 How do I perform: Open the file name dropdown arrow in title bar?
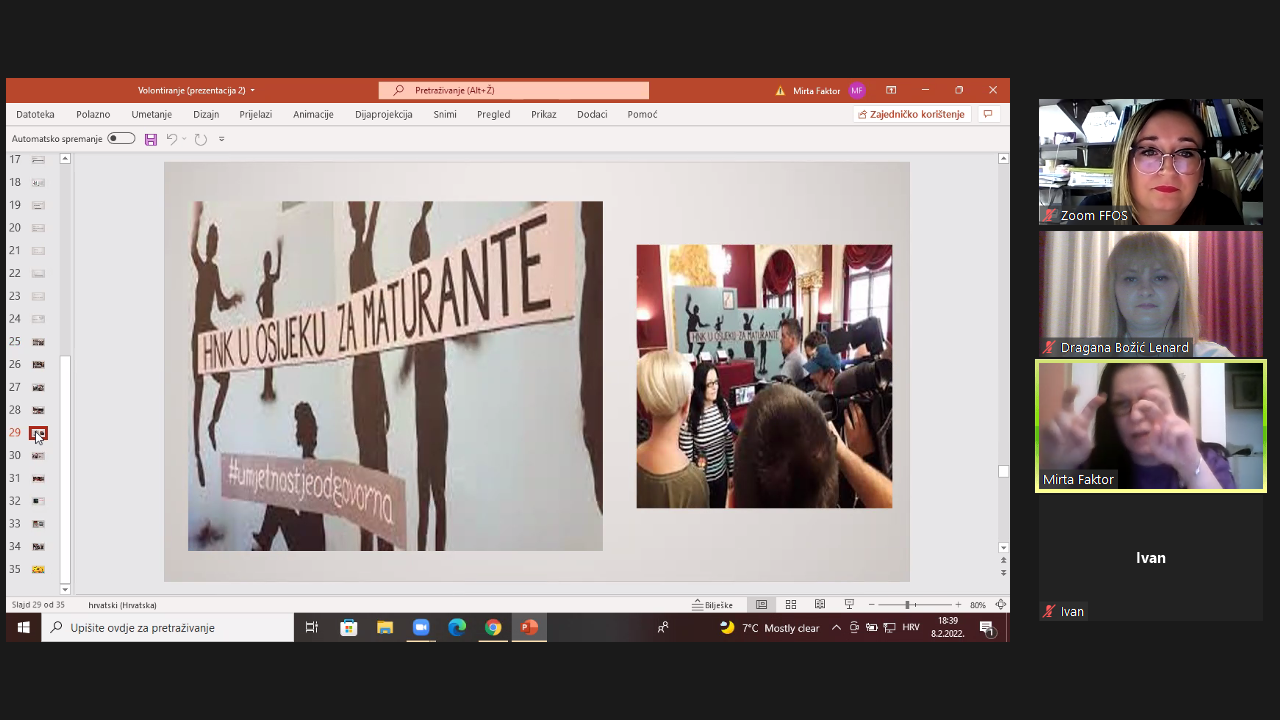tap(253, 91)
